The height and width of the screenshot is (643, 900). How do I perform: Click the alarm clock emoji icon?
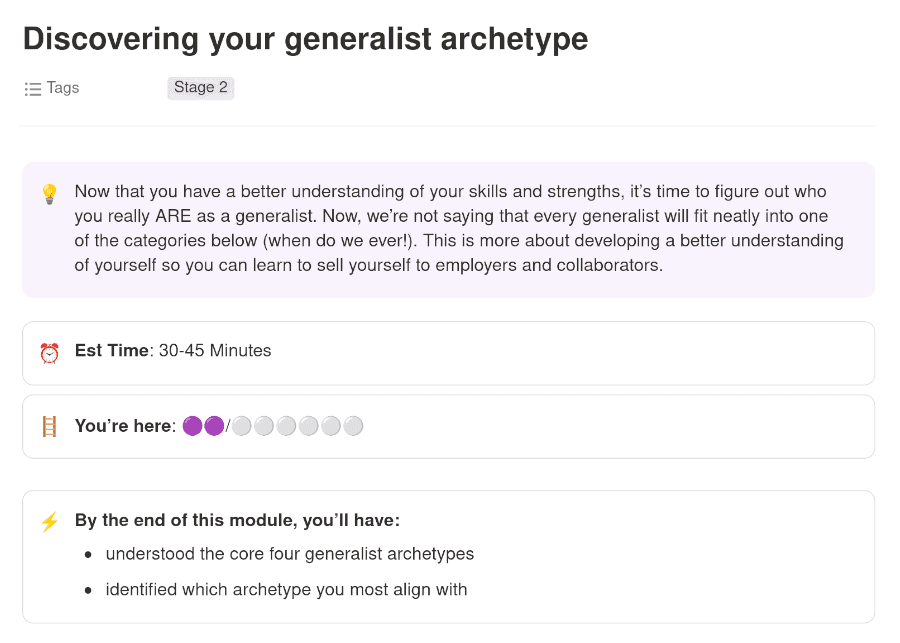[x=49, y=352]
